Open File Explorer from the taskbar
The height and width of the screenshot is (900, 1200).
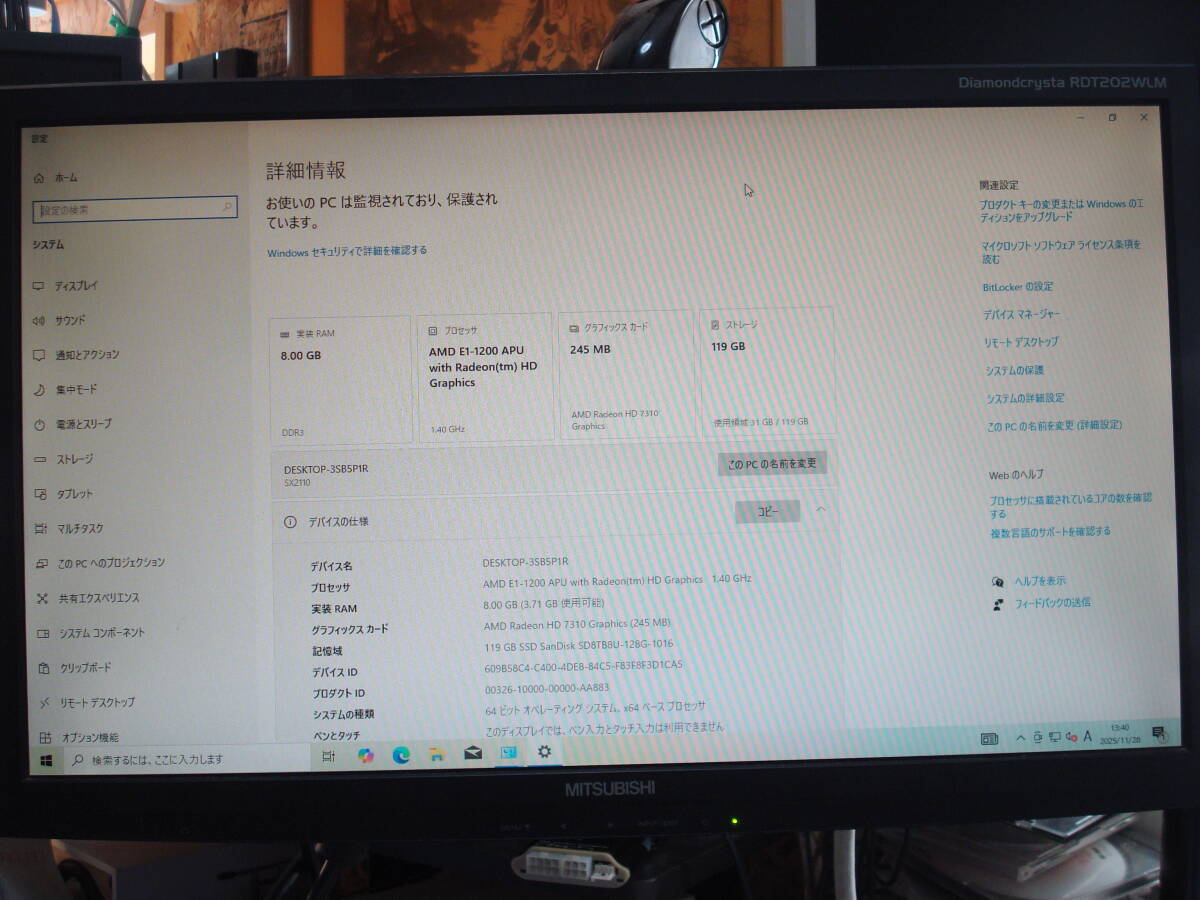(x=437, y=755)
